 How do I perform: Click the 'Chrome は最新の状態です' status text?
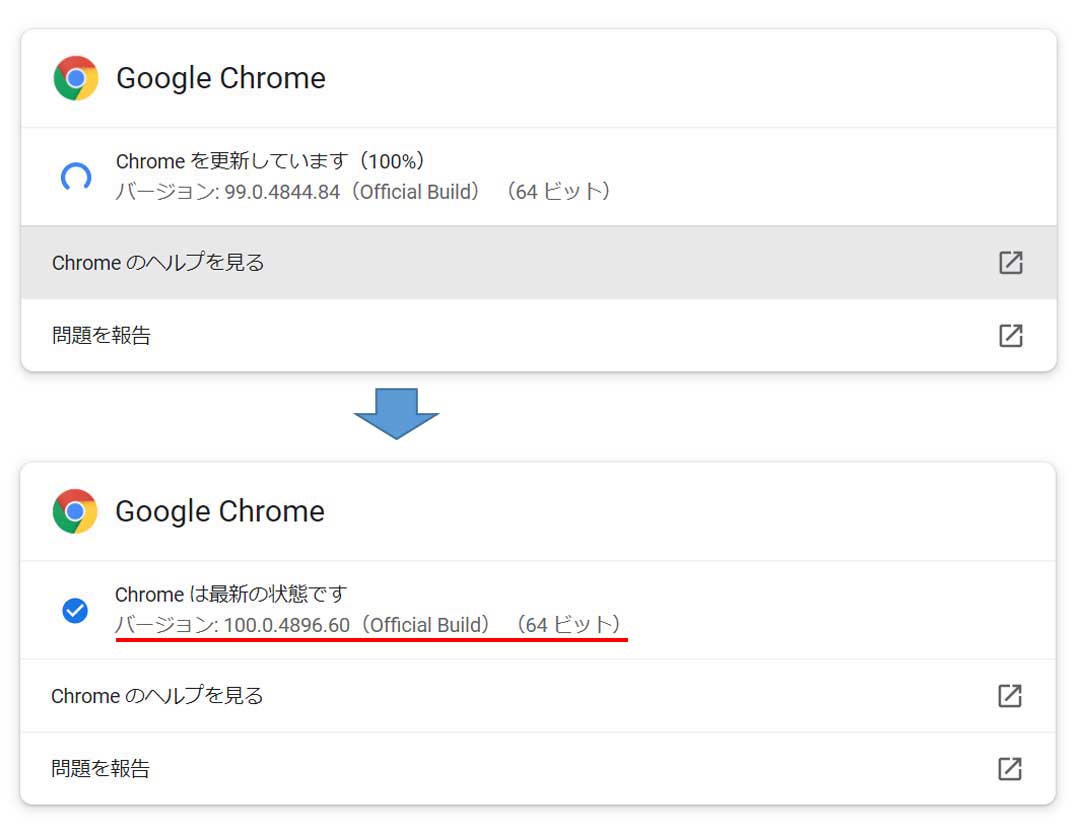tap(231, 594)
